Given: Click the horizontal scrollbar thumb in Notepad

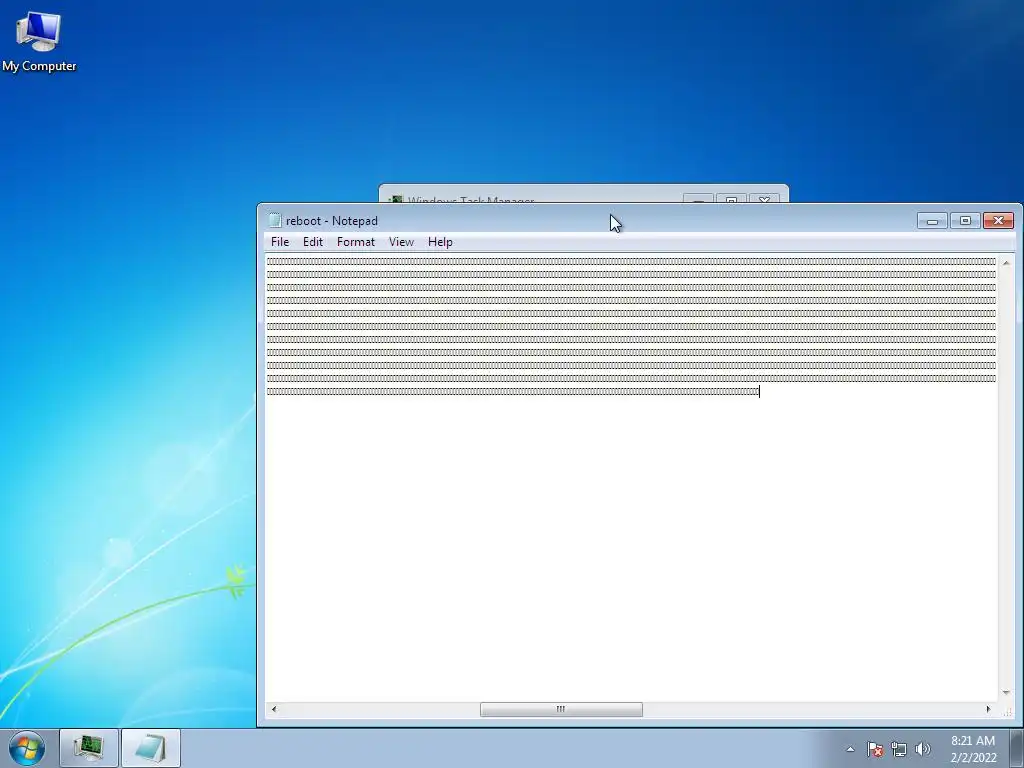Looking at the screenshot, I should pos(561,709).
